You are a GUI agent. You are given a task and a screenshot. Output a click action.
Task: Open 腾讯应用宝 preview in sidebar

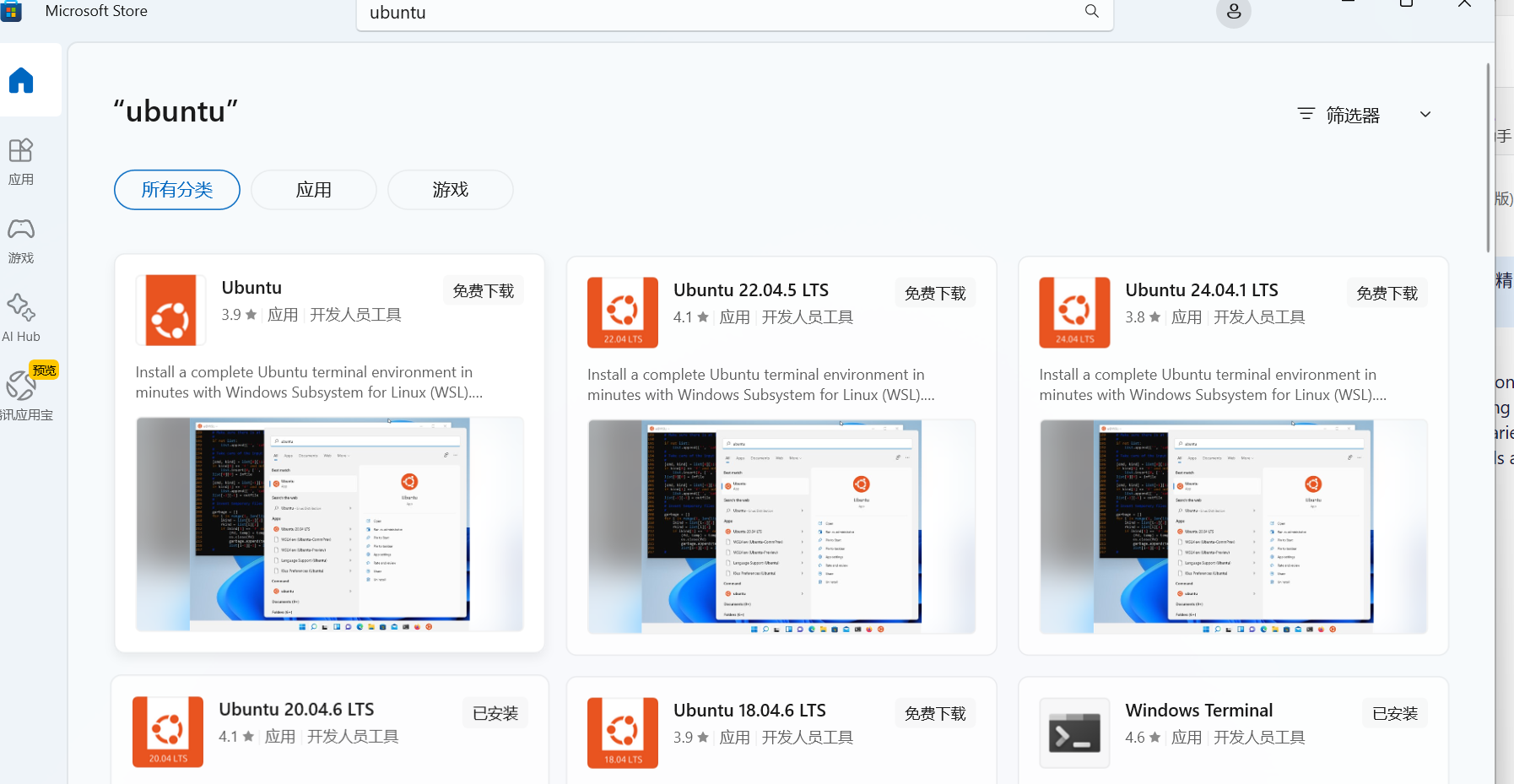click(25, 395)
